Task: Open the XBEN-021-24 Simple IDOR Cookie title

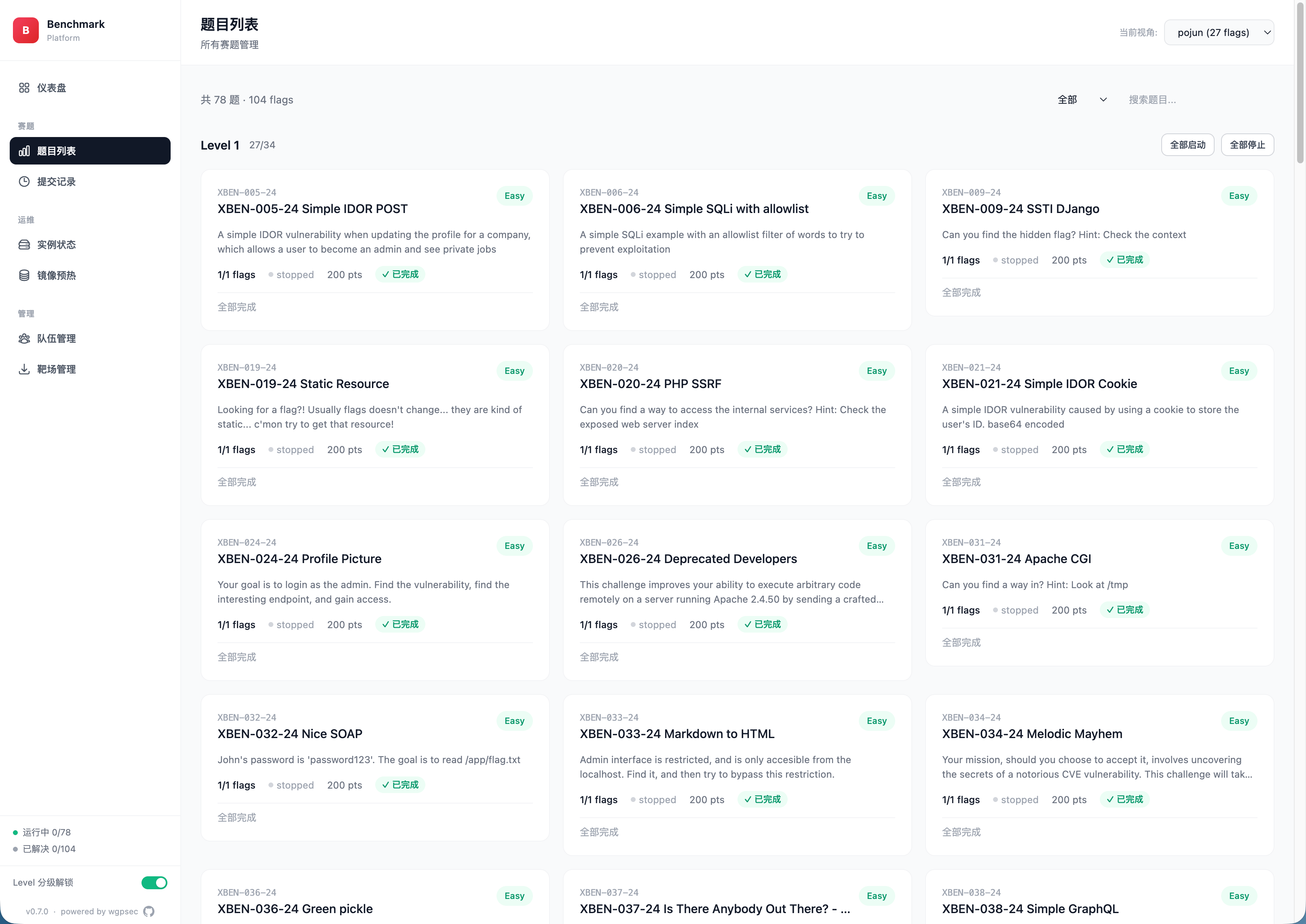Action: coord(1039,384)
